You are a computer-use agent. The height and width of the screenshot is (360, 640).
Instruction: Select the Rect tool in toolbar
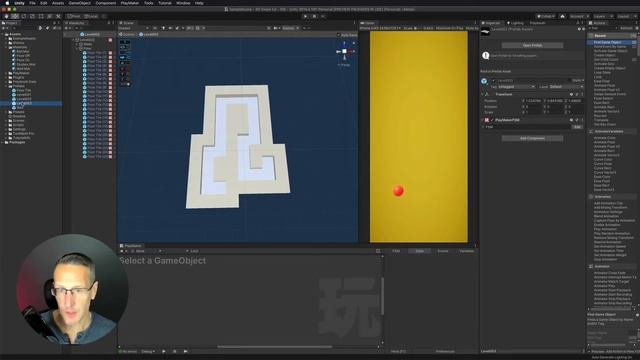(41, 16)
